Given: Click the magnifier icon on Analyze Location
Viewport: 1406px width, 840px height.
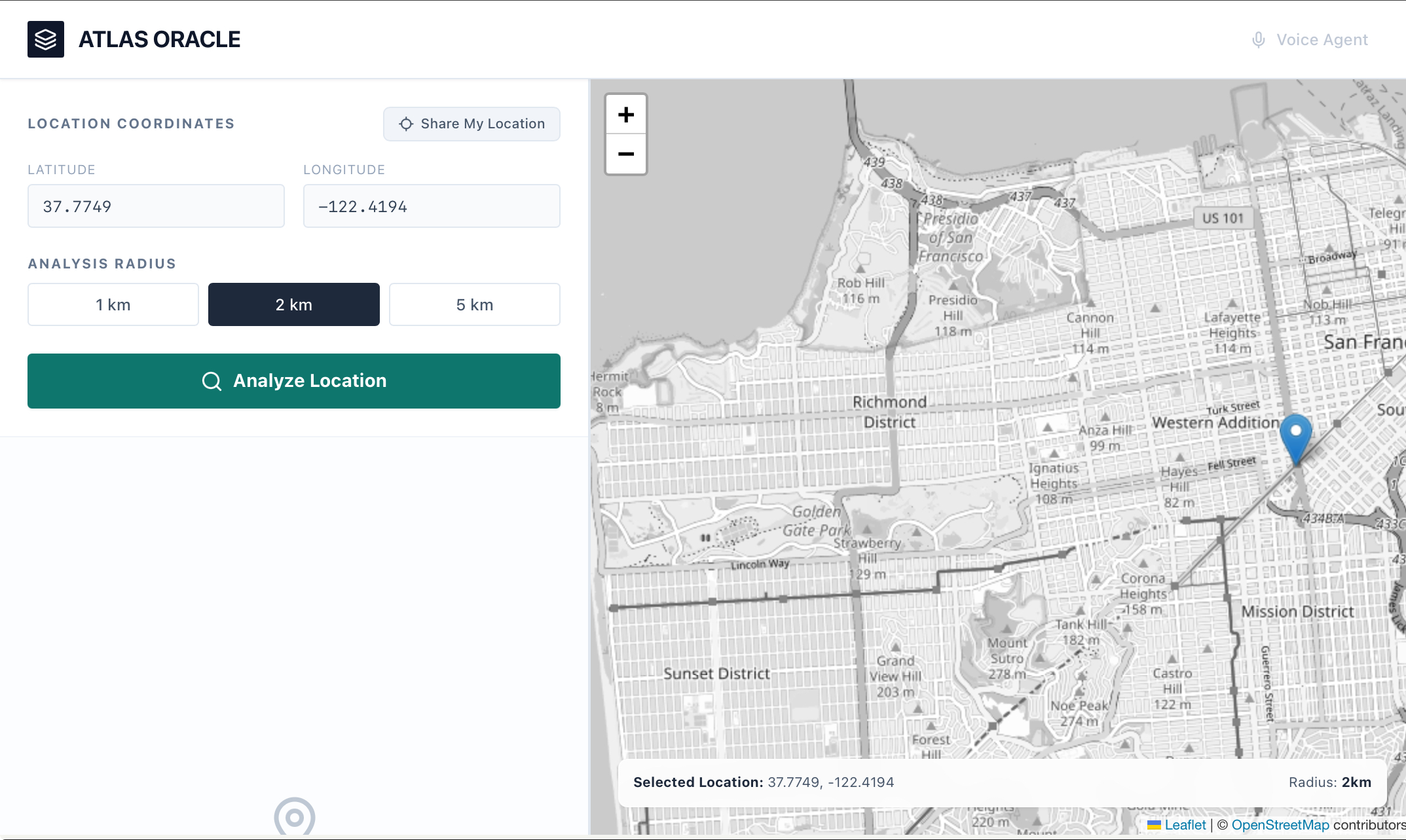Looking at the screenshot, I should (x=212, y=381).
